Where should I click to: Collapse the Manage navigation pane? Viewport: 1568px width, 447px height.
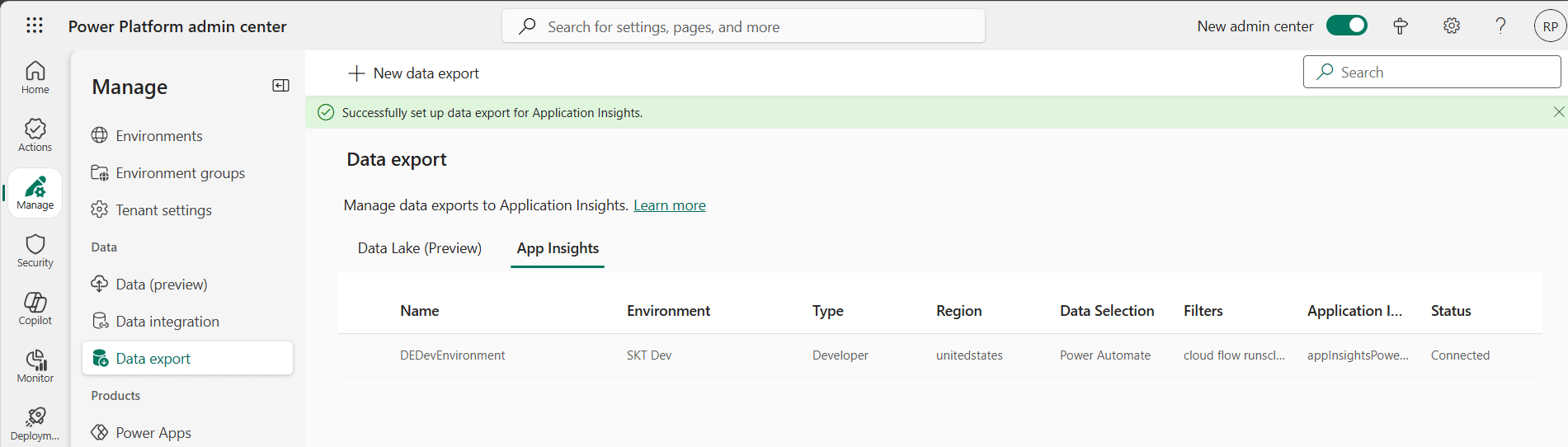click(280, 86)
